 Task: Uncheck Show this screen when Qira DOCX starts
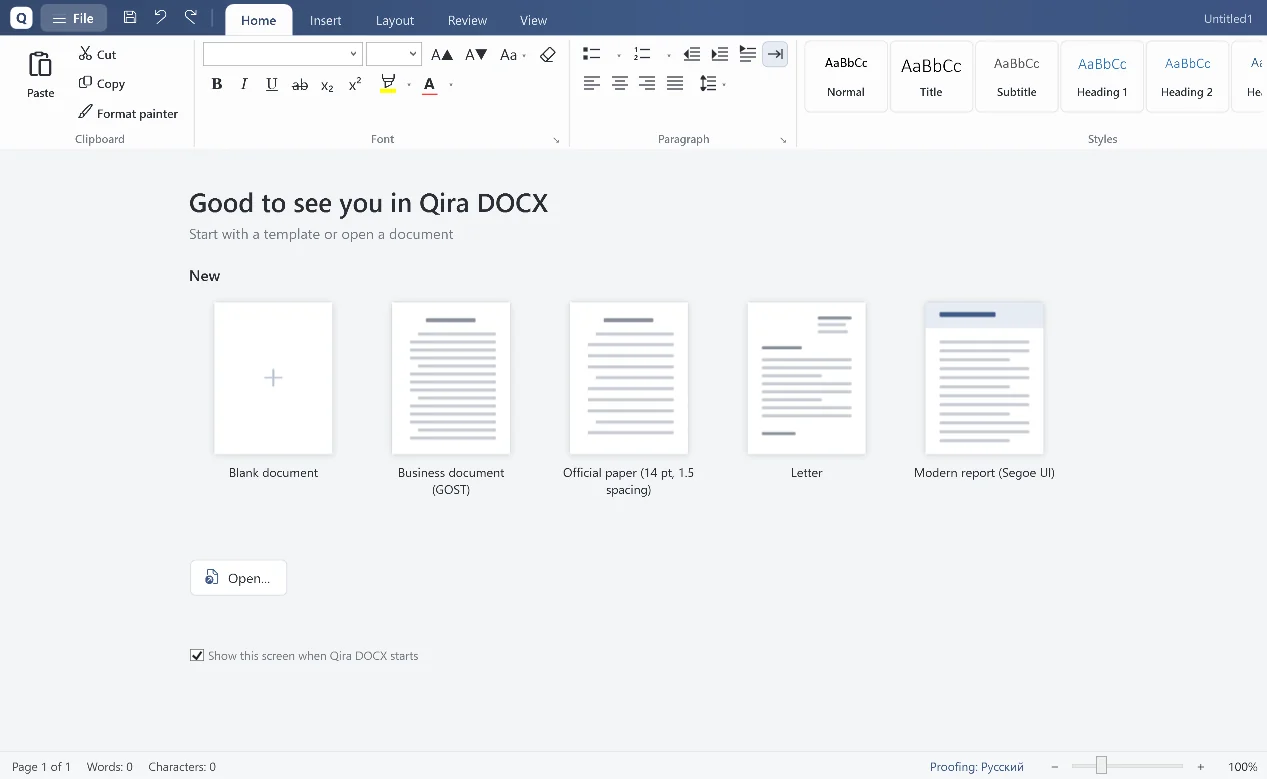pyautogui.click(x=197, y=656)
